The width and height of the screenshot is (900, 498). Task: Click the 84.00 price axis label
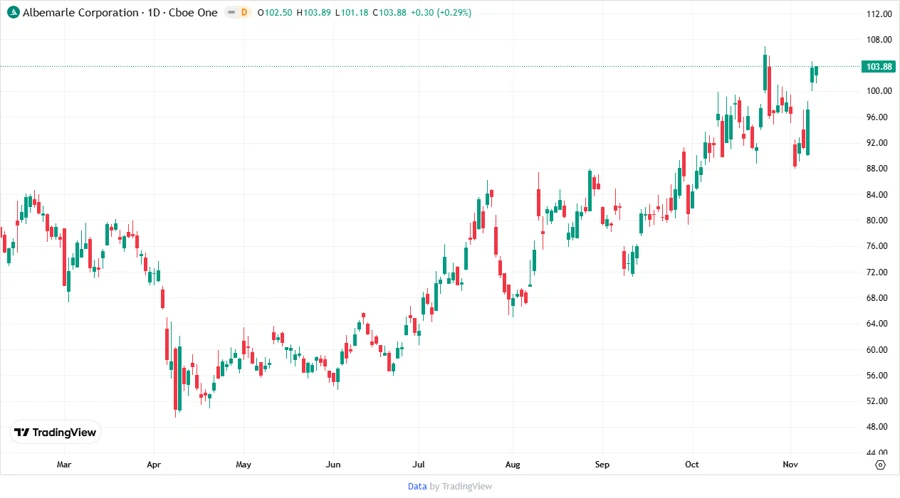click(879, 194)
